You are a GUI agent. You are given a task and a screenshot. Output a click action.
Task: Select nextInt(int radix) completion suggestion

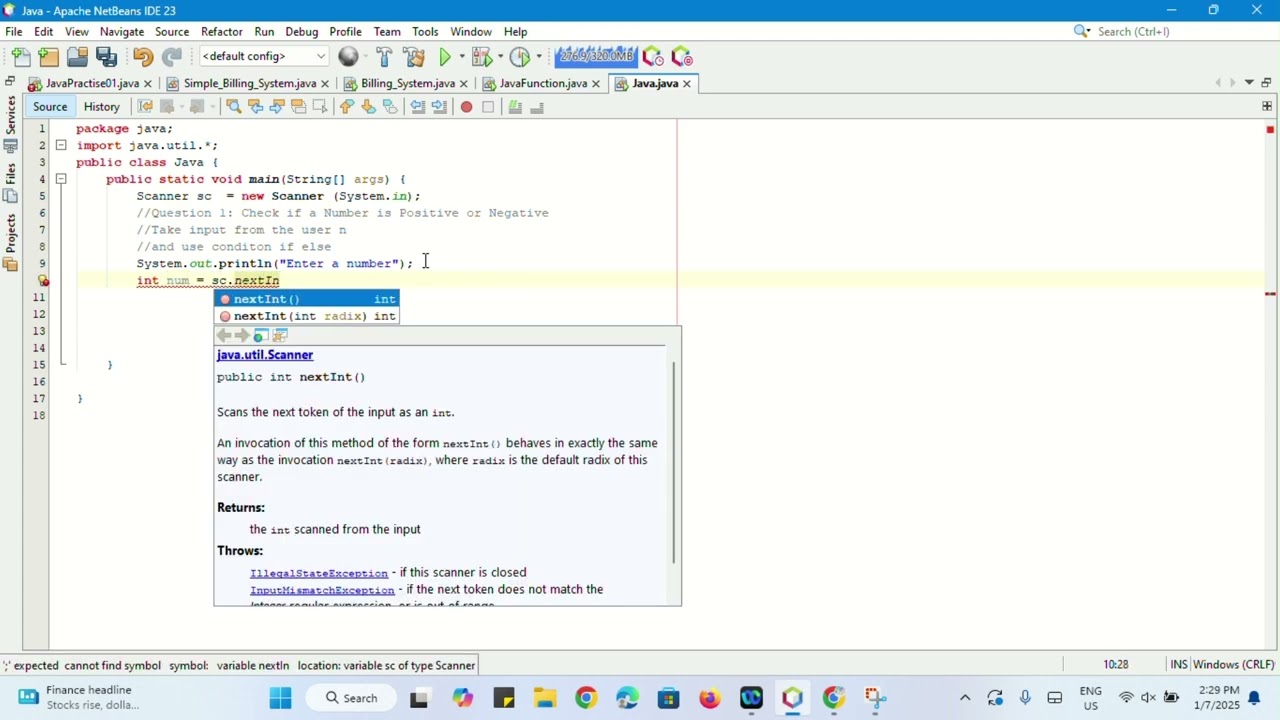[x=307, y=316]
